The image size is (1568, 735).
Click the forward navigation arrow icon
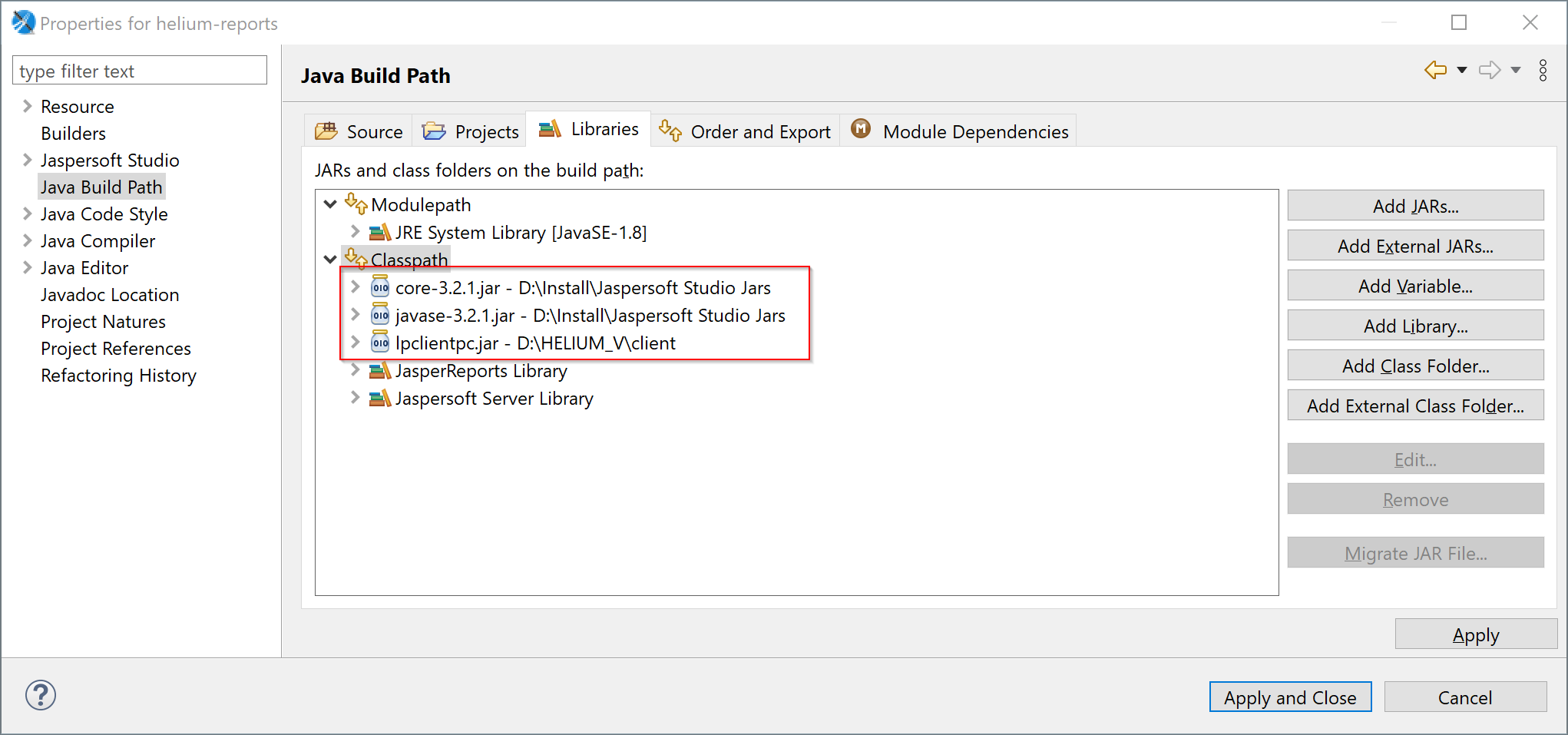(x=1490, y=70)
